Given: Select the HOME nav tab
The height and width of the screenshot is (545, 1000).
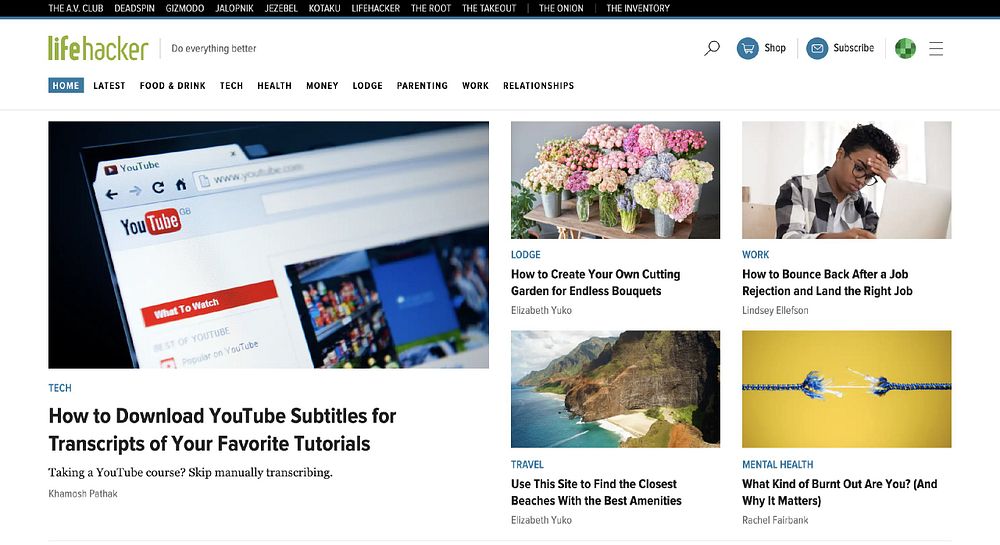Looking at the screenshot, I should tap(66, 85).
